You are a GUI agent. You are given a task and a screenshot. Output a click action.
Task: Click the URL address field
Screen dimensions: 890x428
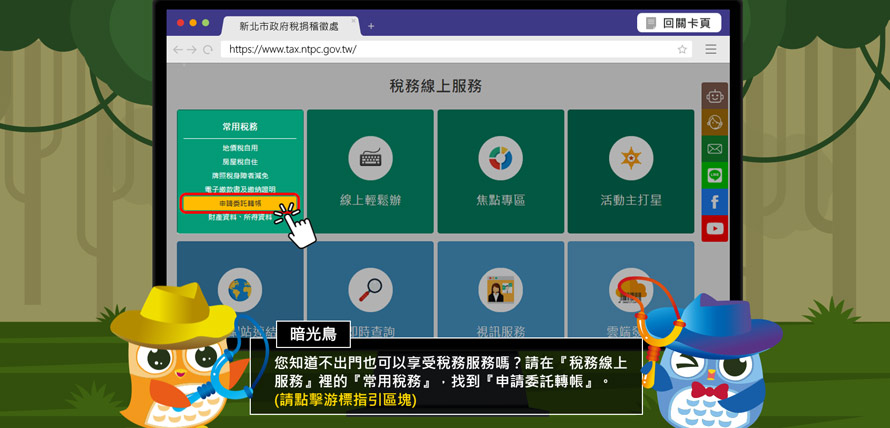(456, 49)
